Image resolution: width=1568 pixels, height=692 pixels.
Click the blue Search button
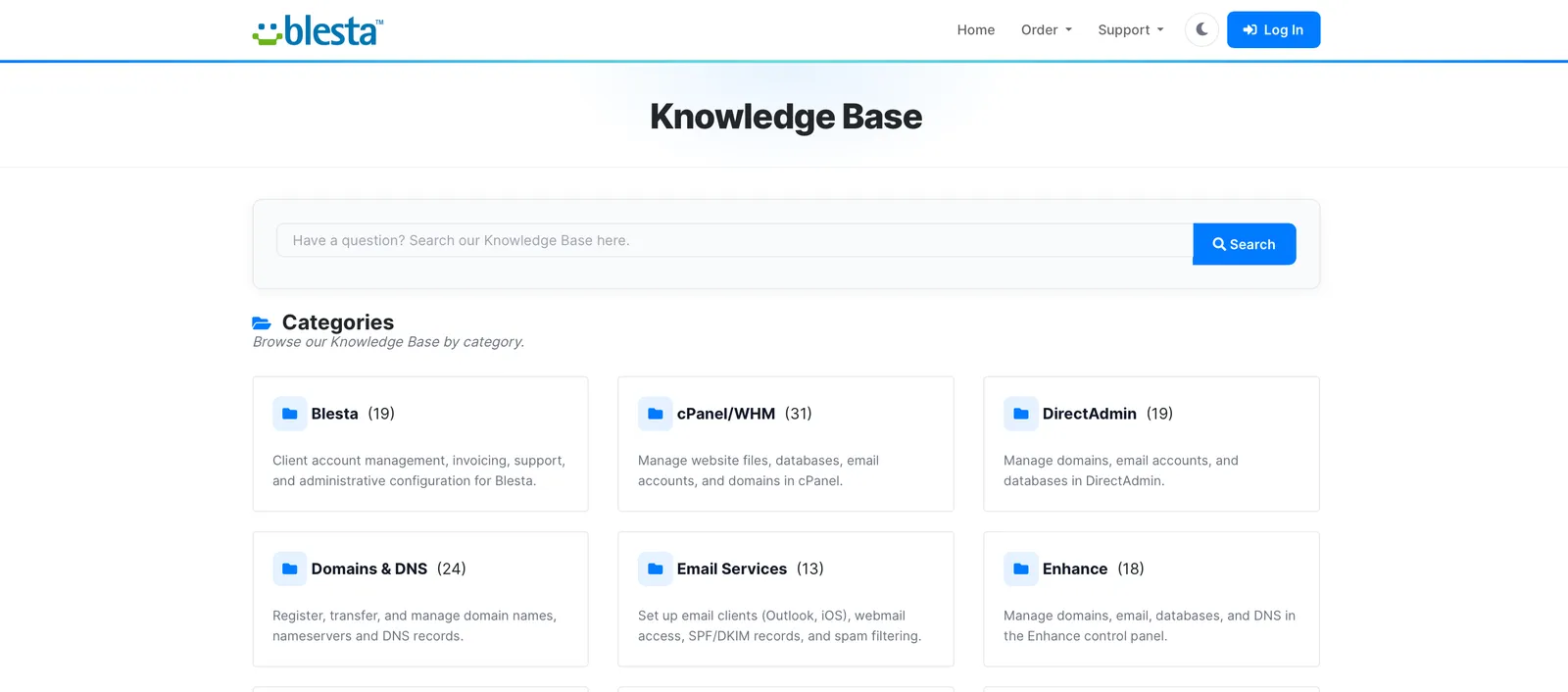[x=1244, y=244]
